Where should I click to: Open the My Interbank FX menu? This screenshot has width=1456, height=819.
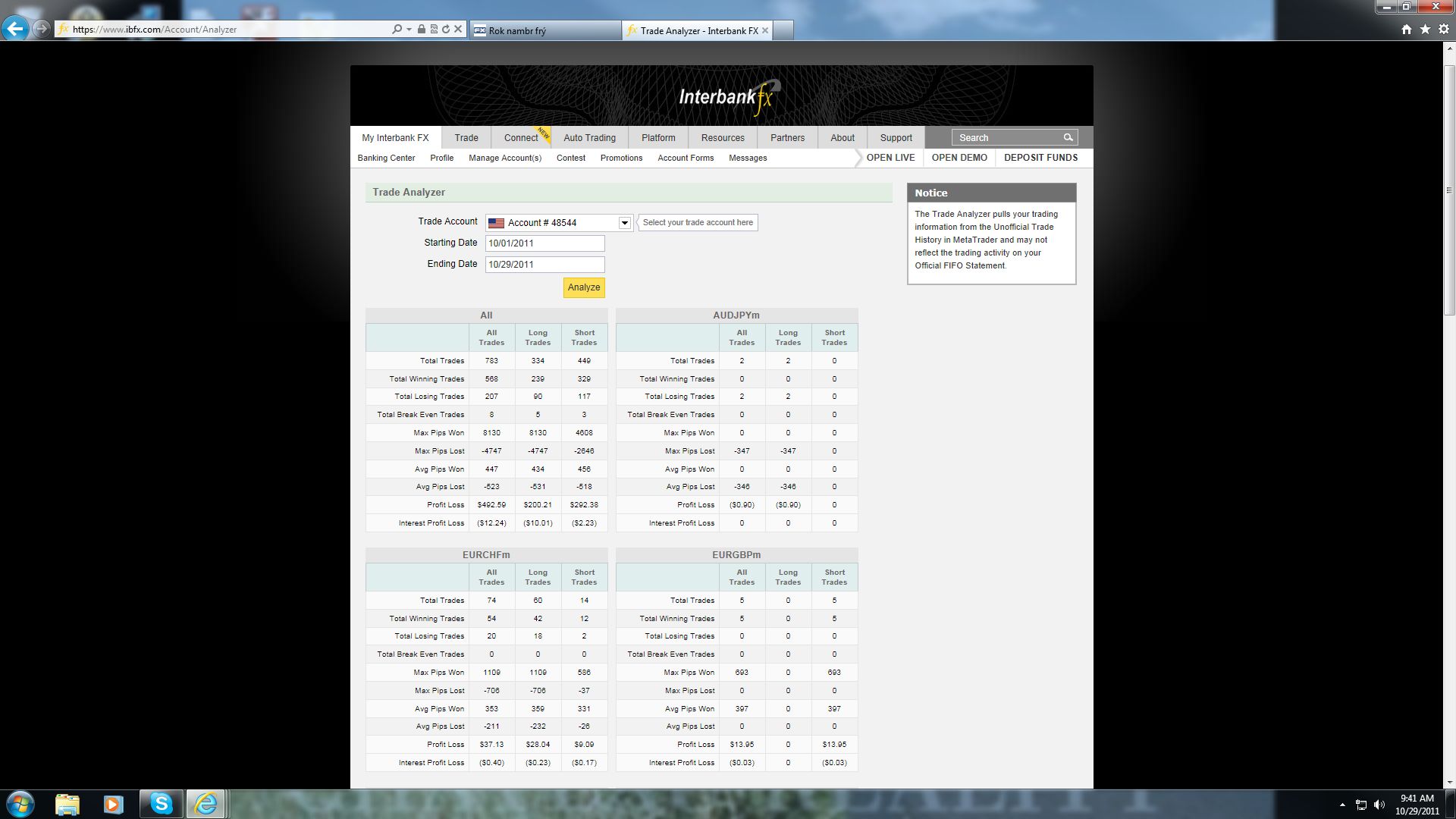(395, 137)
